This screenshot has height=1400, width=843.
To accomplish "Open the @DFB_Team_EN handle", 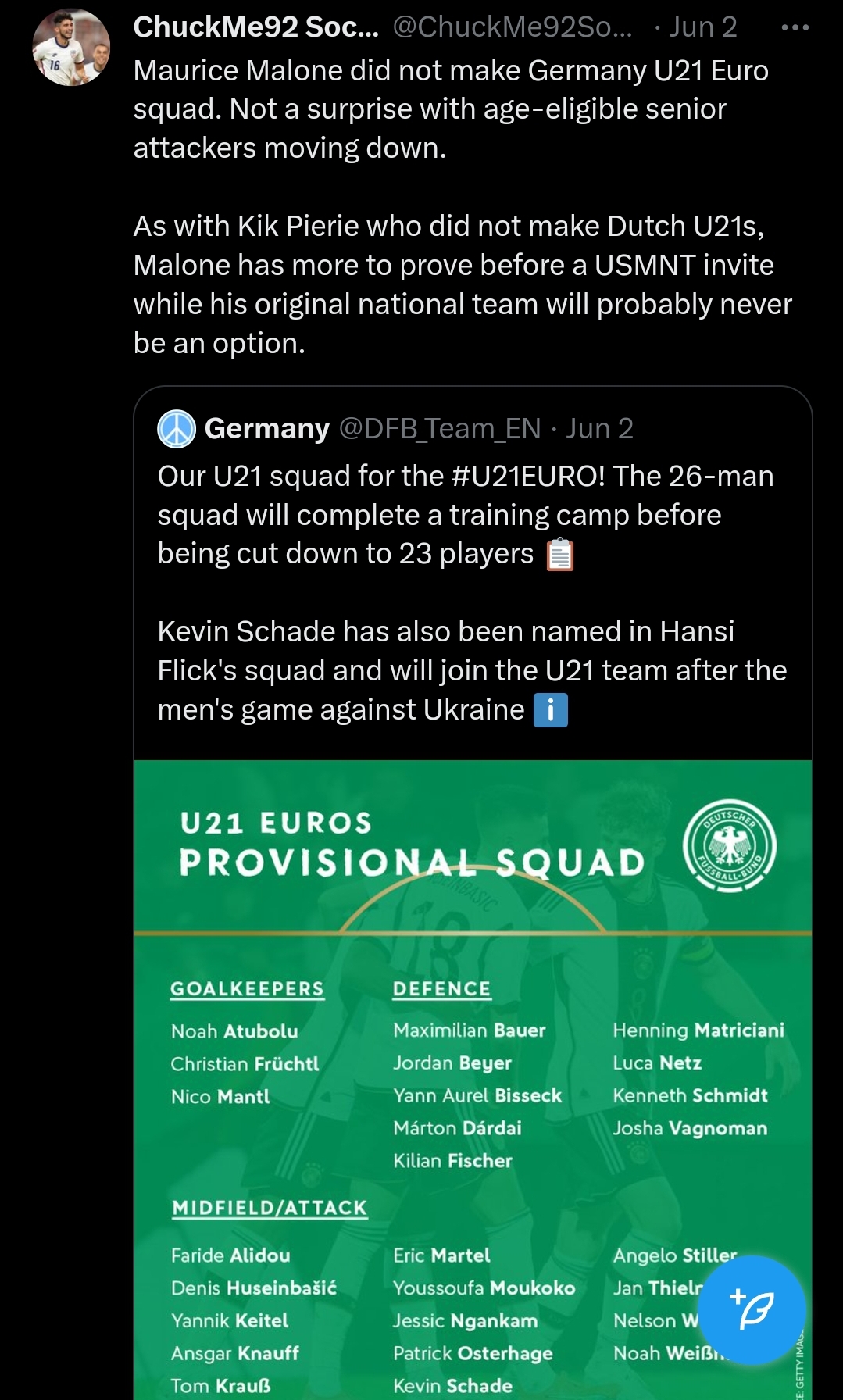I will (x=440, y=429).
